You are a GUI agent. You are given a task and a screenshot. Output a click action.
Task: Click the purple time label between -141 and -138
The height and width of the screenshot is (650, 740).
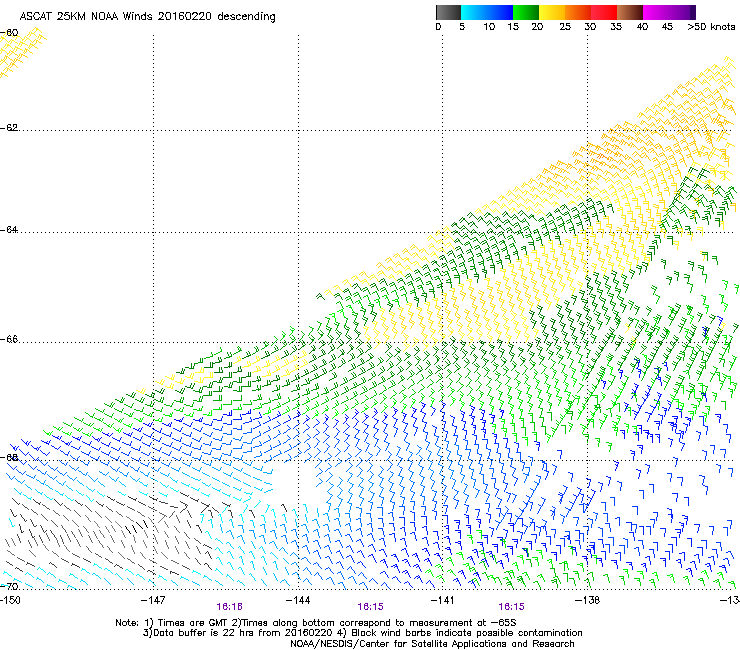512,607
